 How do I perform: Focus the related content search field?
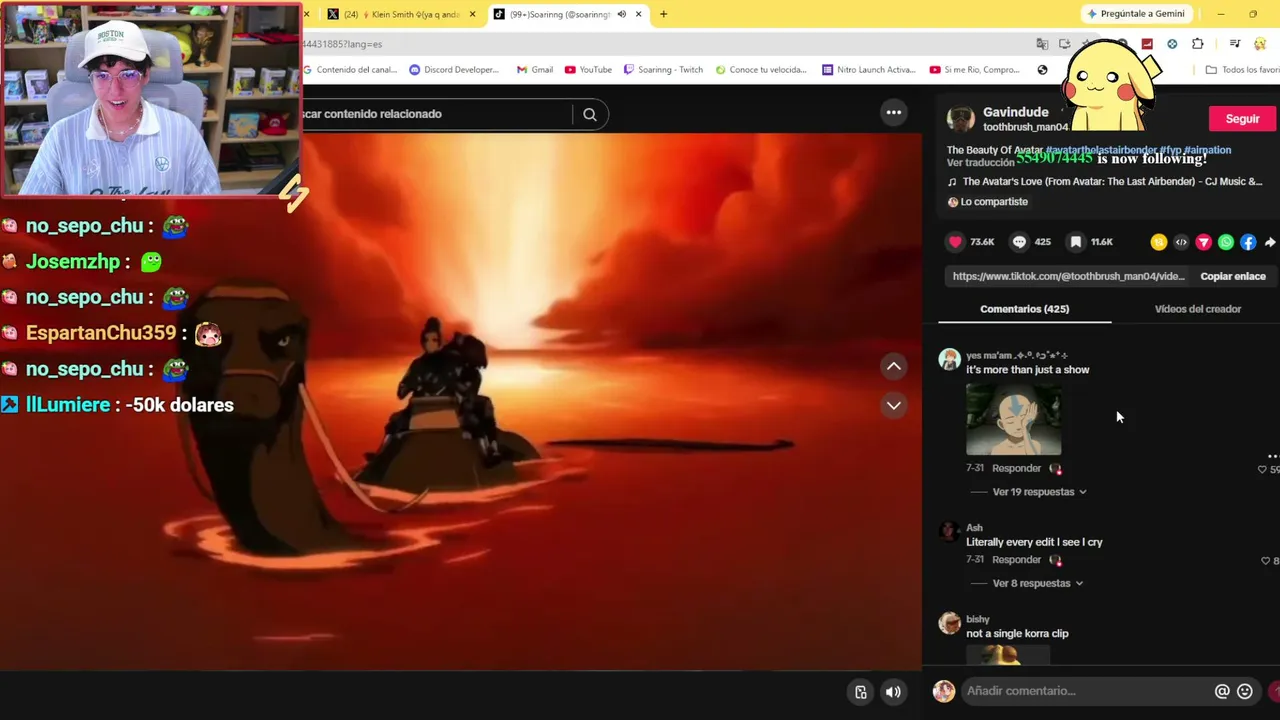435,114
